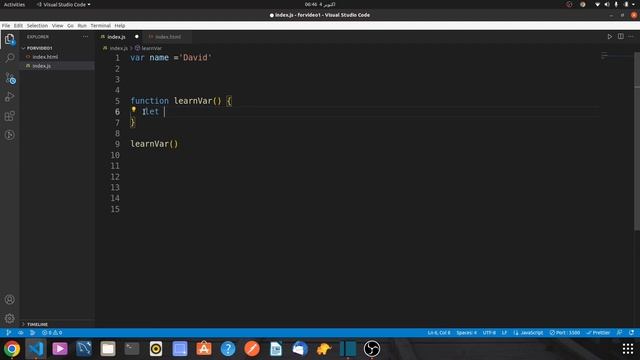
Task: Click the editor vertical scrollbar
Action: coord(637,141)
